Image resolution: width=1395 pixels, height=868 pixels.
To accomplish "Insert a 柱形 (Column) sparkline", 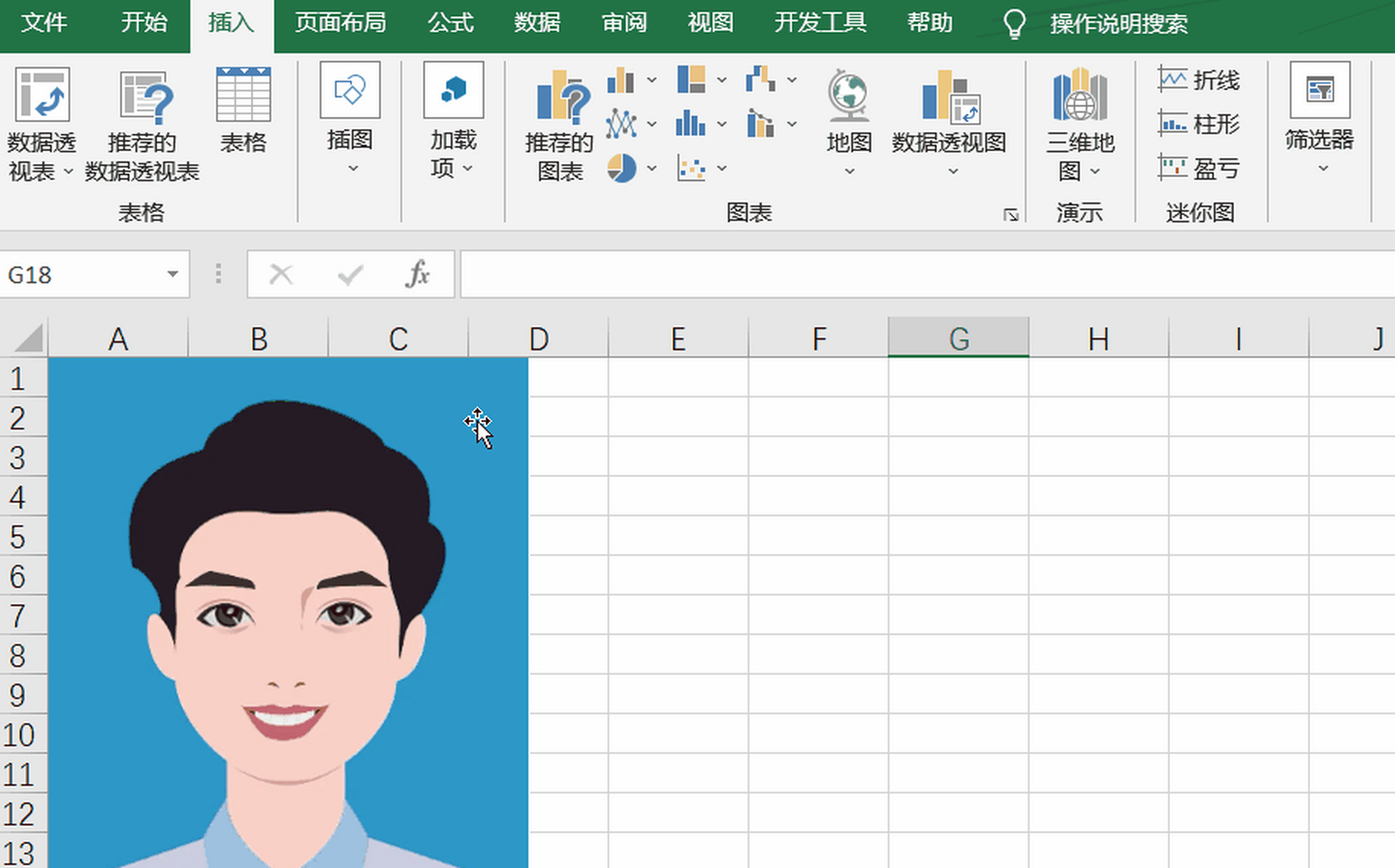I will click(1199, 124).
